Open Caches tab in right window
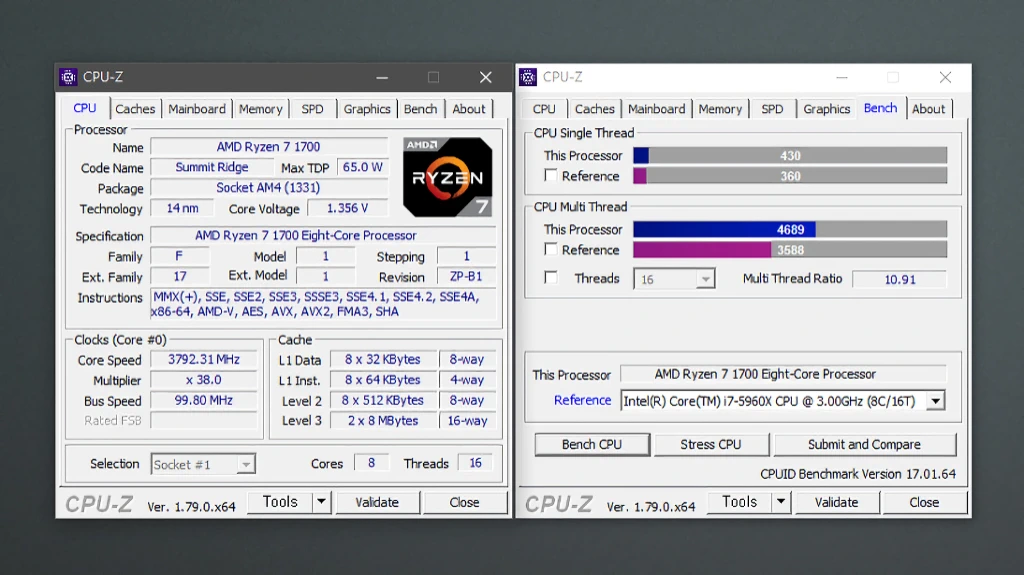1024x575 pixels. (594, 108)
